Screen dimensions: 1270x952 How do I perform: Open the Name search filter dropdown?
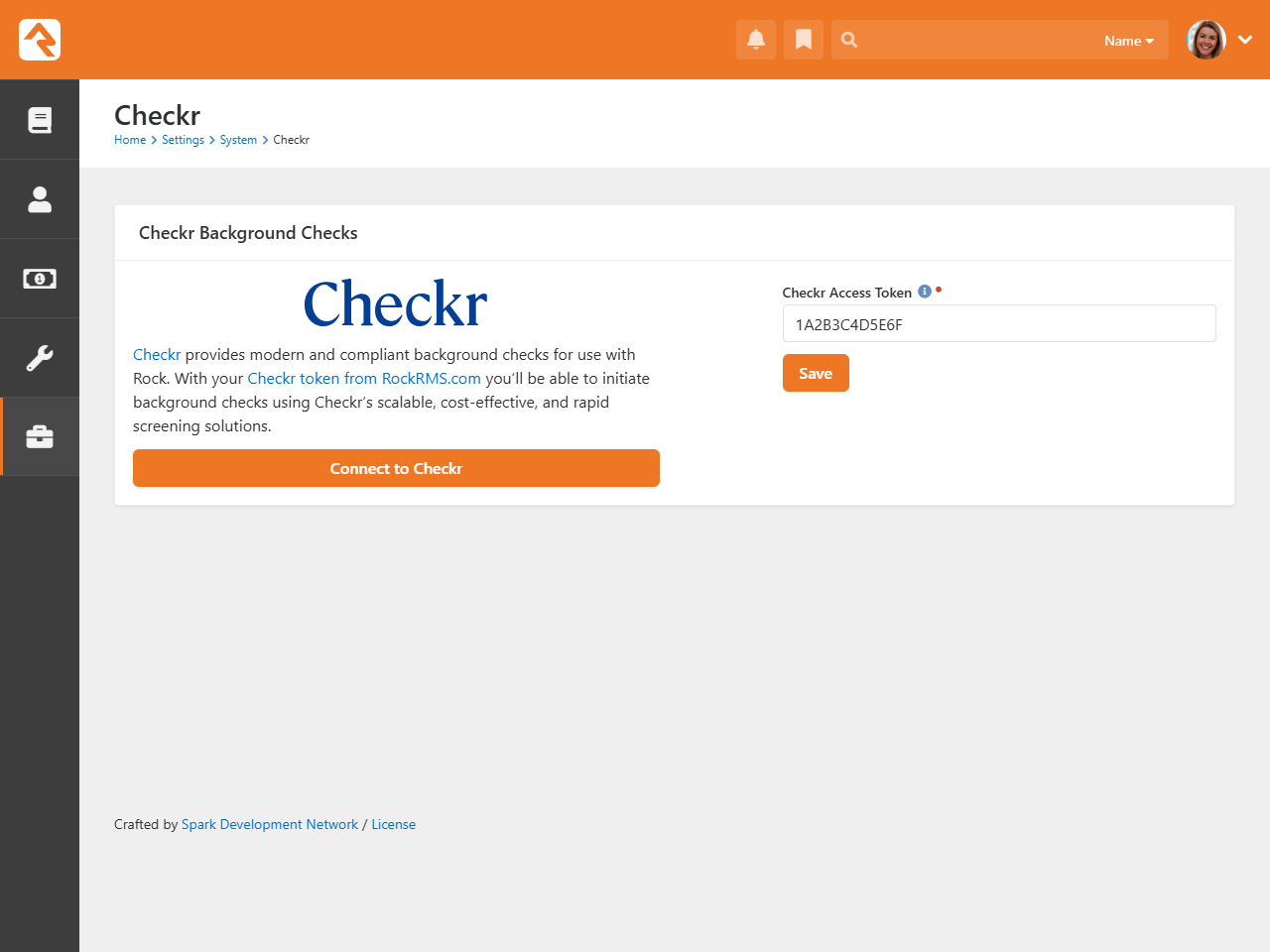click(x=1129, y=41)
